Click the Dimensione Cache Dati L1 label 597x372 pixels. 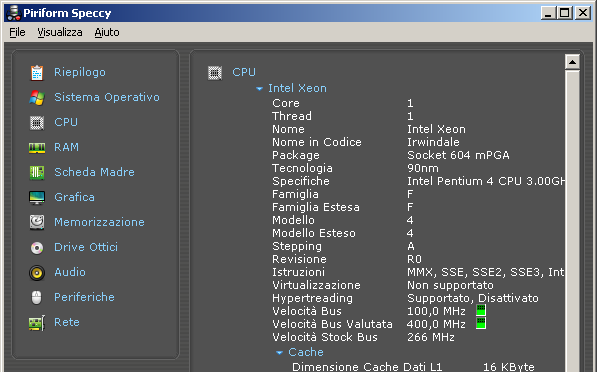(x=367, y=367)
